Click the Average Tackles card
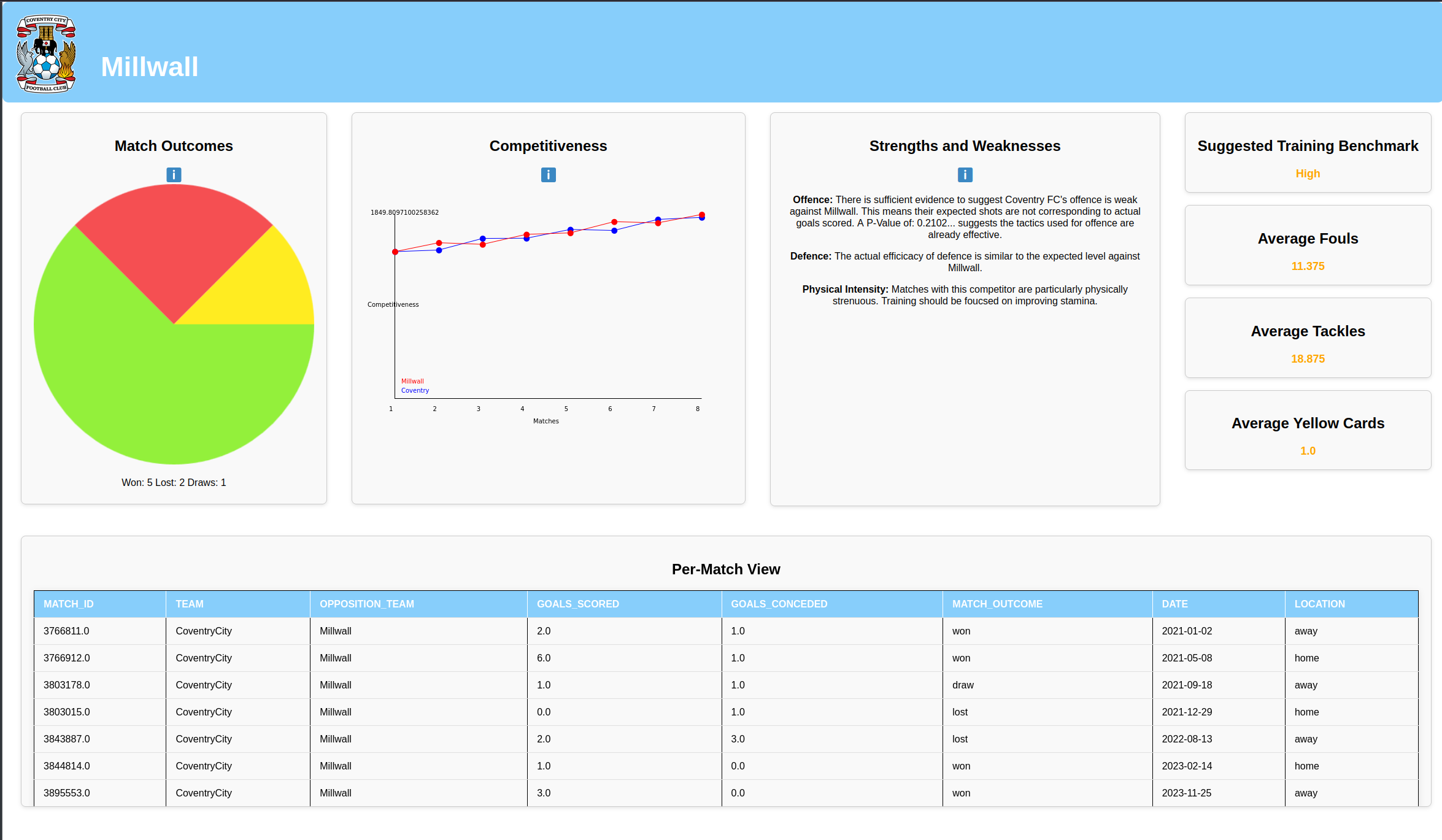The height and width of the screenshot is (840, 1442). point(1308,338)
